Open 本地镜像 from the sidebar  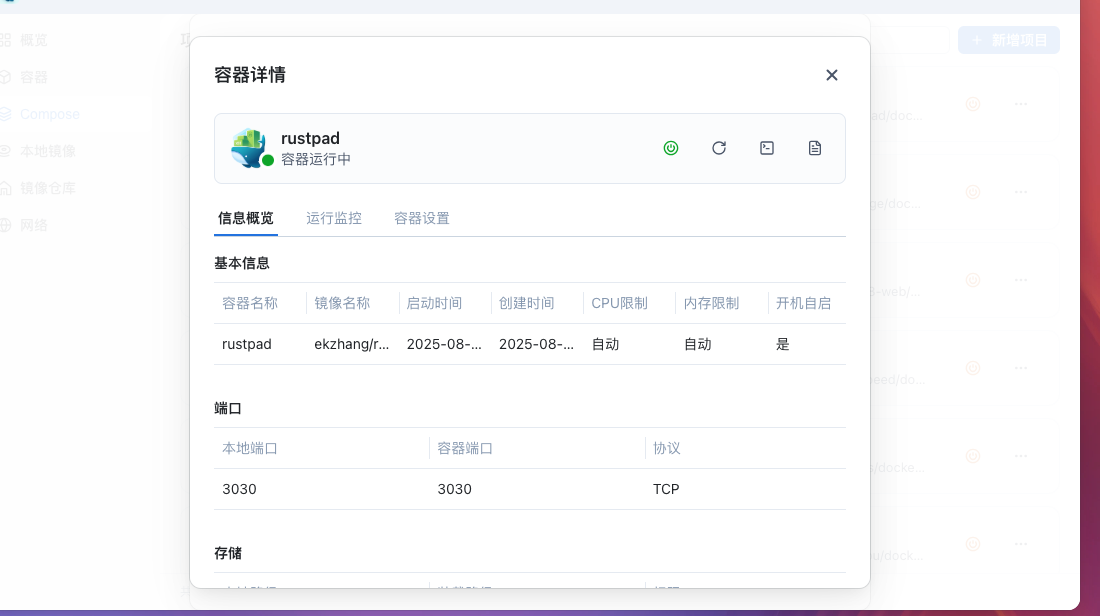click(47, 151)
